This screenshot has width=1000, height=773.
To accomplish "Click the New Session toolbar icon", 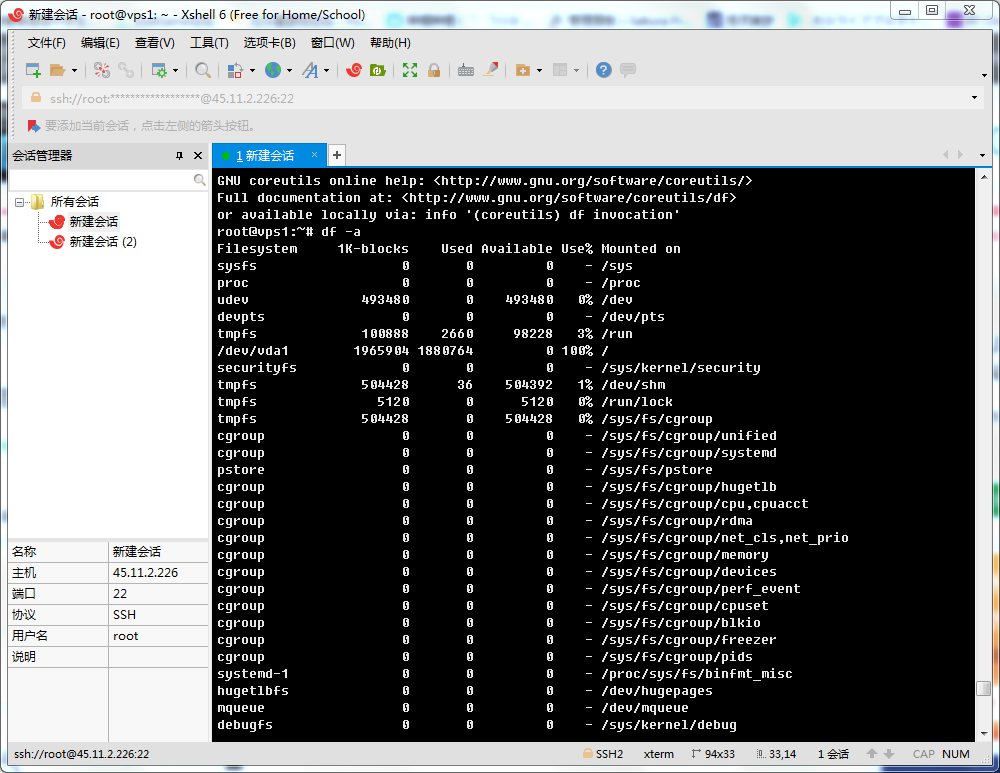I will [33, 70].
